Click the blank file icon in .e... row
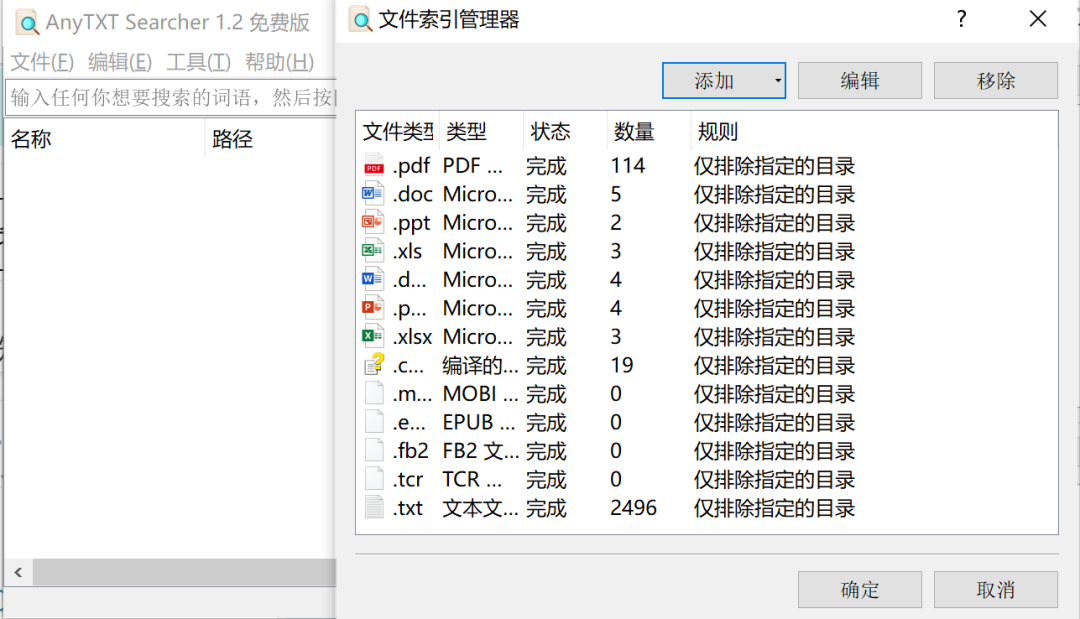Image resolution: width=1080 pixels, height=619 pixels. (x=374, y=421)
